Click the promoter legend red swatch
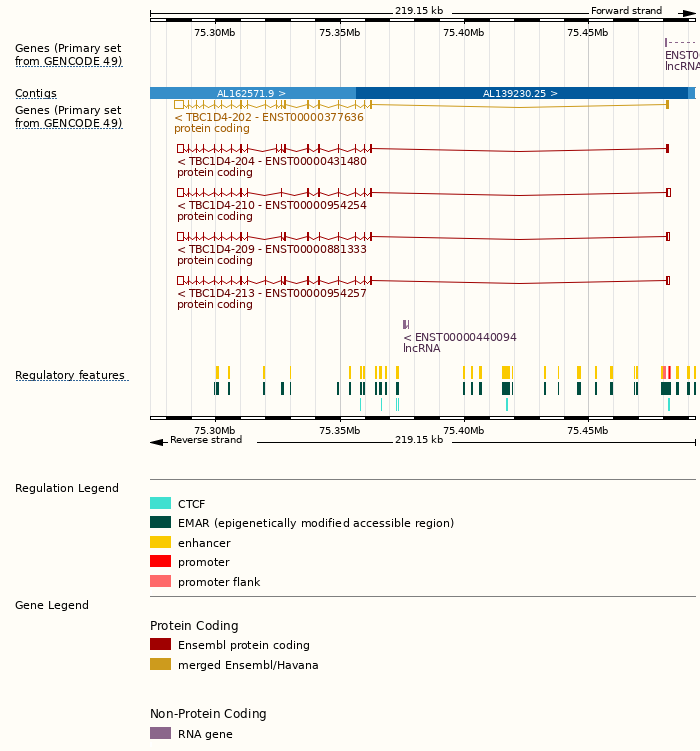This screenshot has height=751, width=700. 160,562
